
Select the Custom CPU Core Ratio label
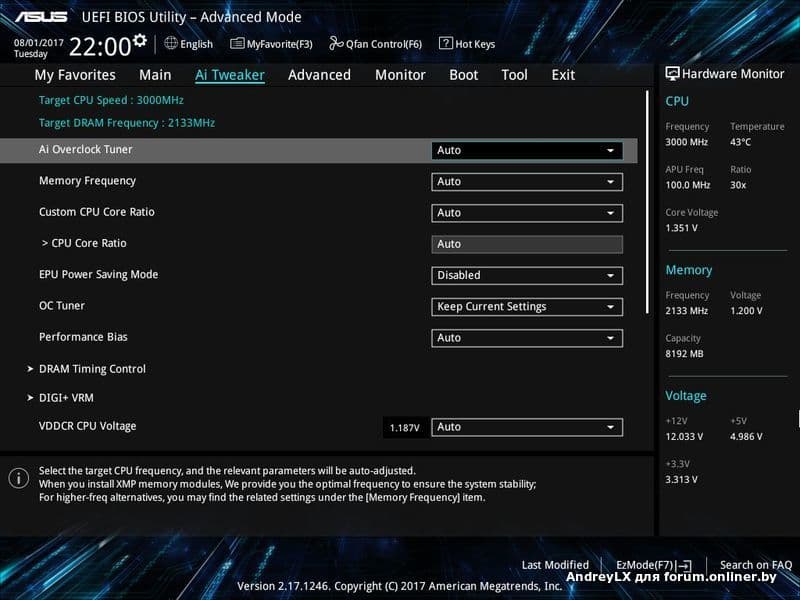[97, 212]
